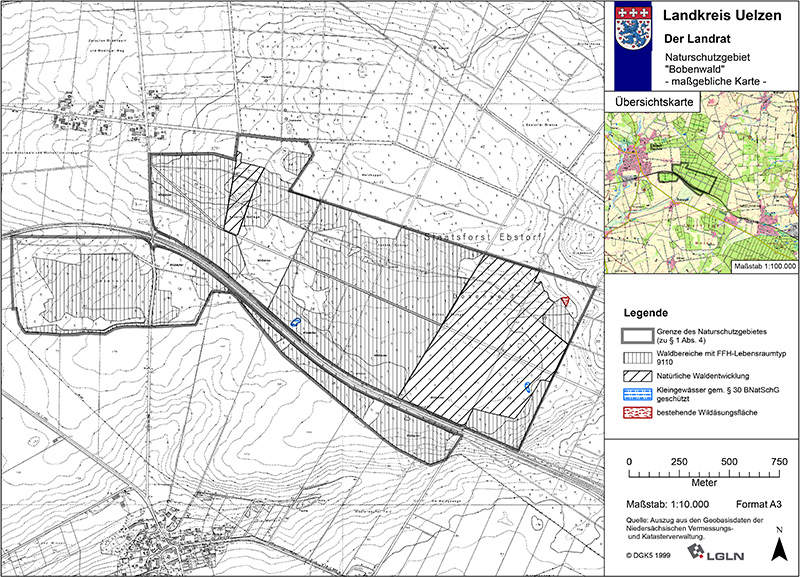Click the blue pond near eastern boundary
The height and width of the screenshot is (577, 800).
tap(527, 386)
